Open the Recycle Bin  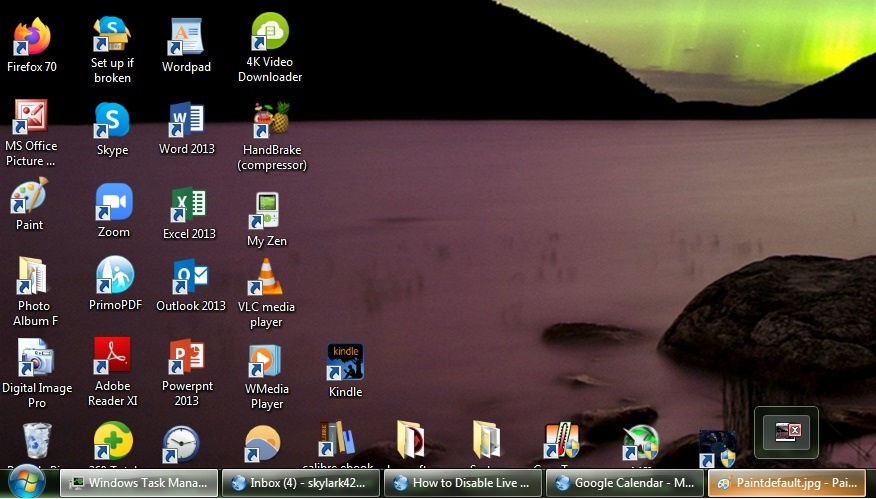click(x=37, y=441)
